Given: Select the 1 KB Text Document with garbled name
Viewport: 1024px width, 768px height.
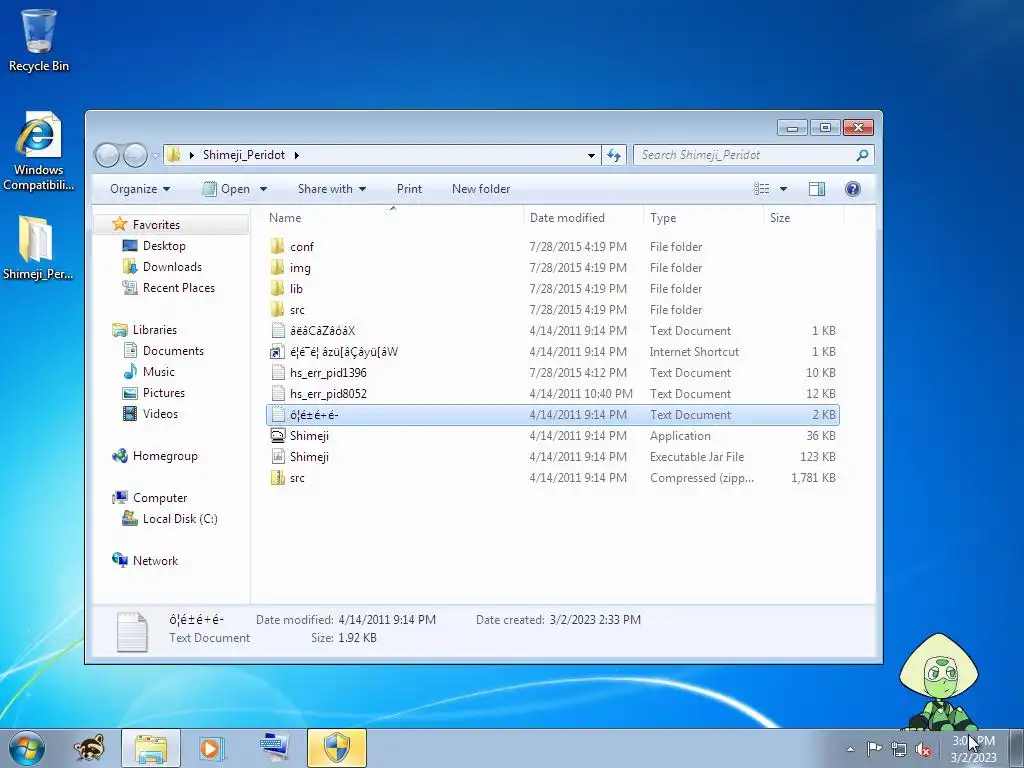Looking at the screenshot, I should click(x=552, y=331).
